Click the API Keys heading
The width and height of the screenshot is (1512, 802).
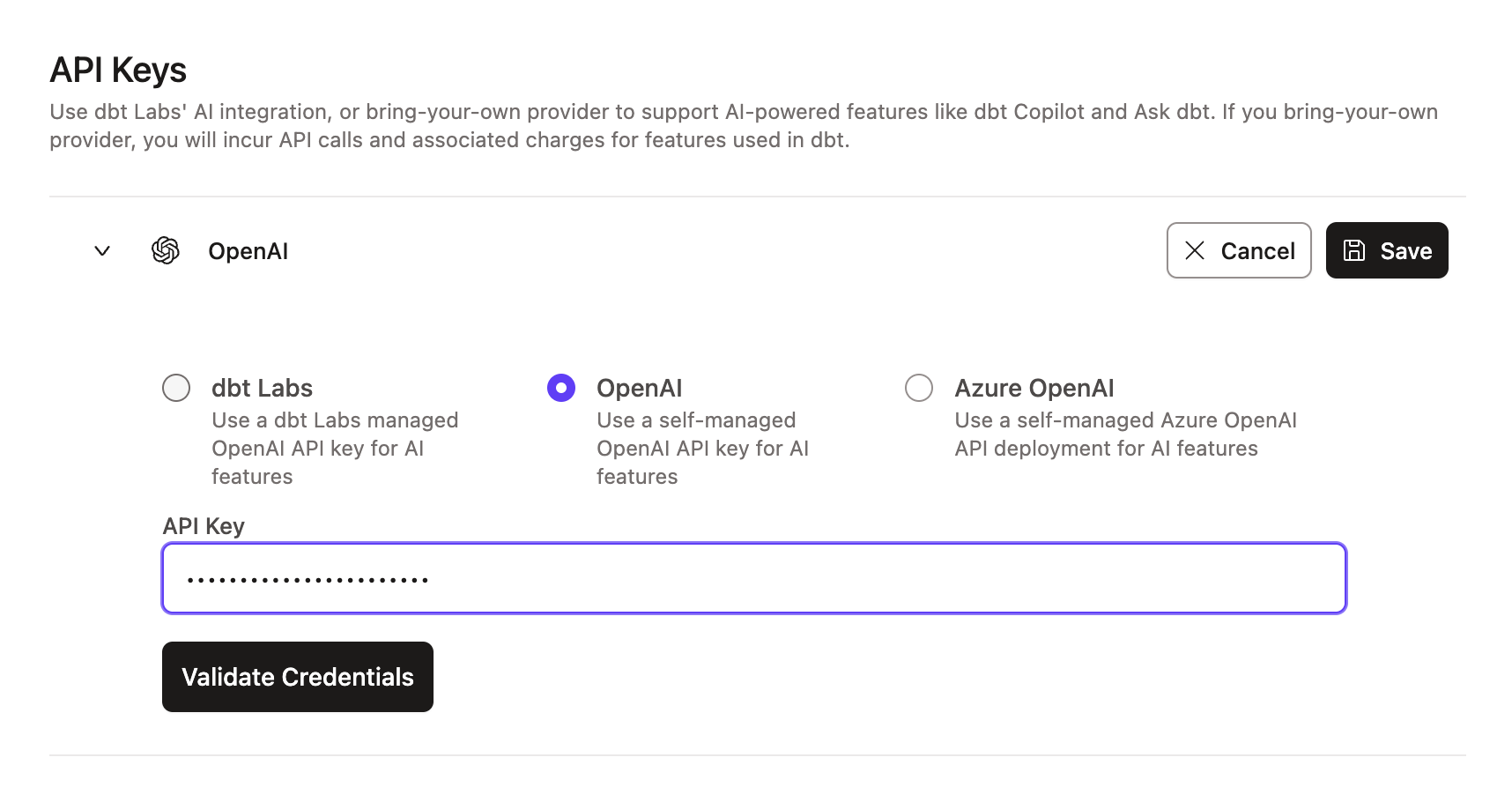[x=118, y=70]
